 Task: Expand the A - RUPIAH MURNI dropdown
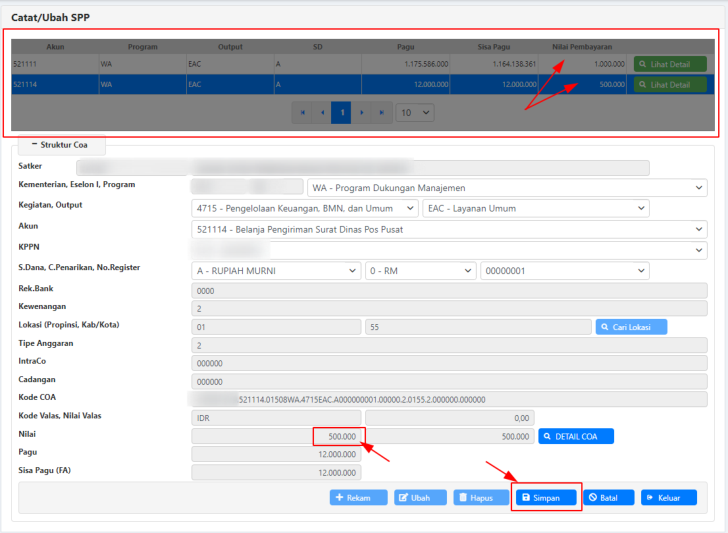coord(275,270)
